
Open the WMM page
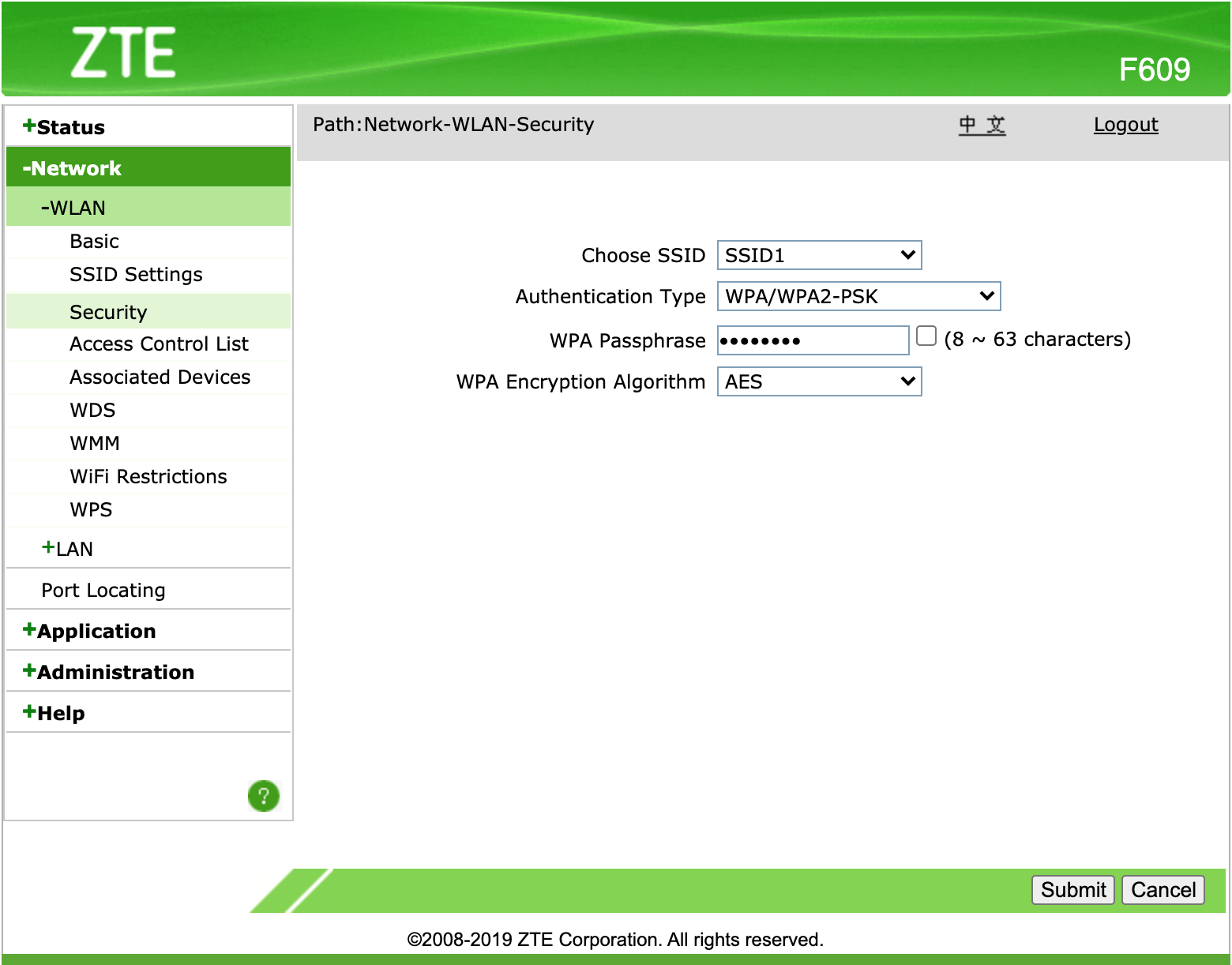[x=95, y=443]
